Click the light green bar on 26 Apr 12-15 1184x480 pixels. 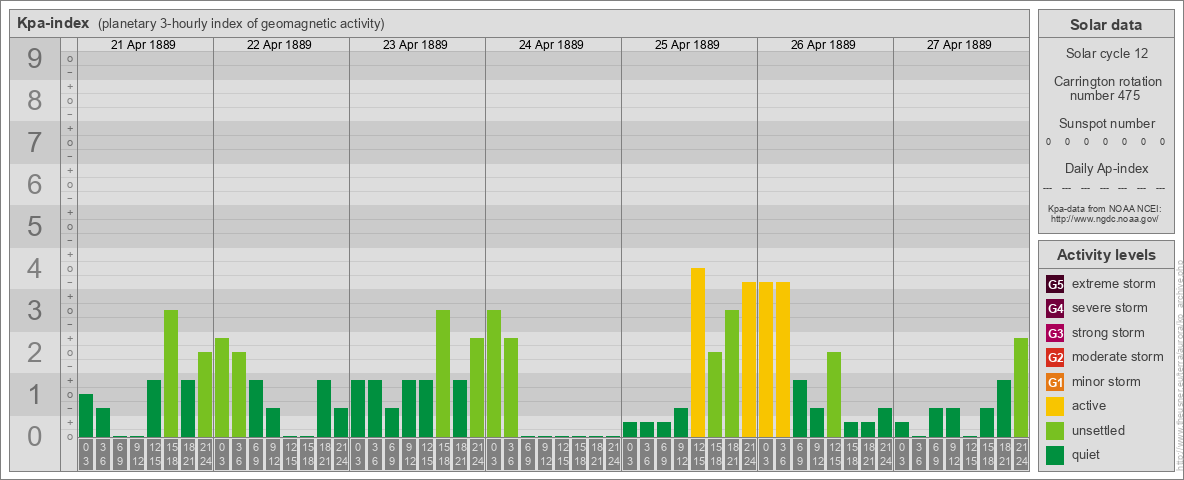tap(834, 395)
